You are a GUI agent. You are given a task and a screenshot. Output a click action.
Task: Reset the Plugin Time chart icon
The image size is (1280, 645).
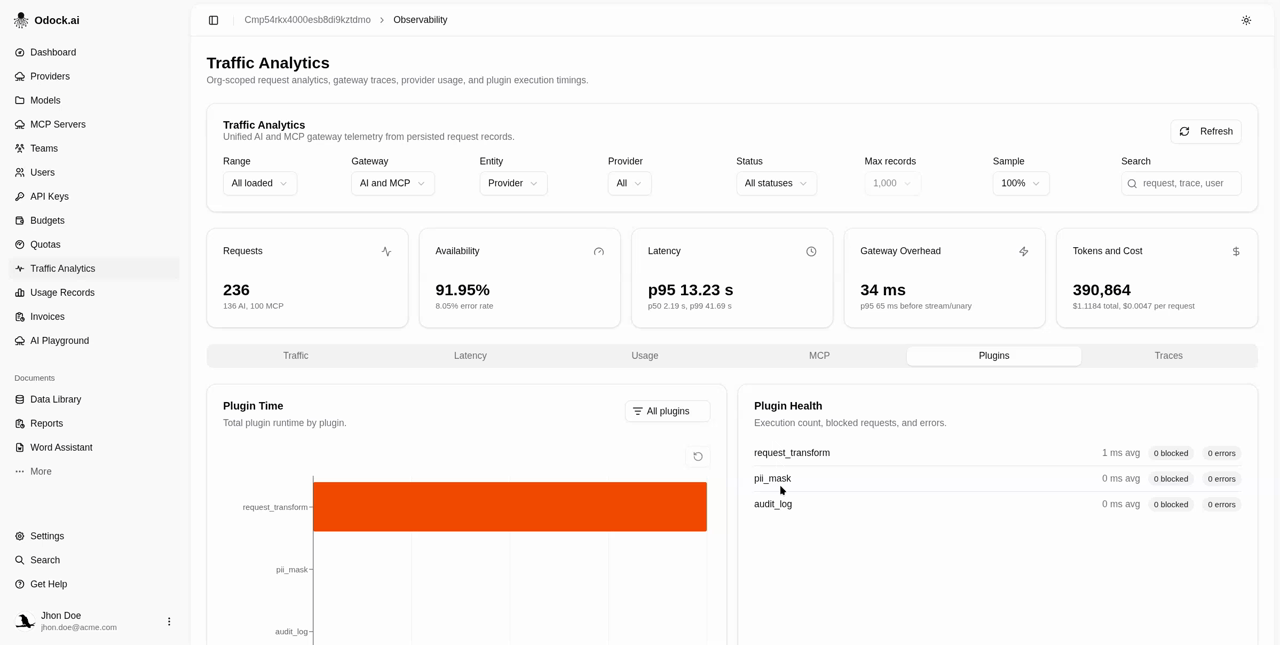click(698, 457)
